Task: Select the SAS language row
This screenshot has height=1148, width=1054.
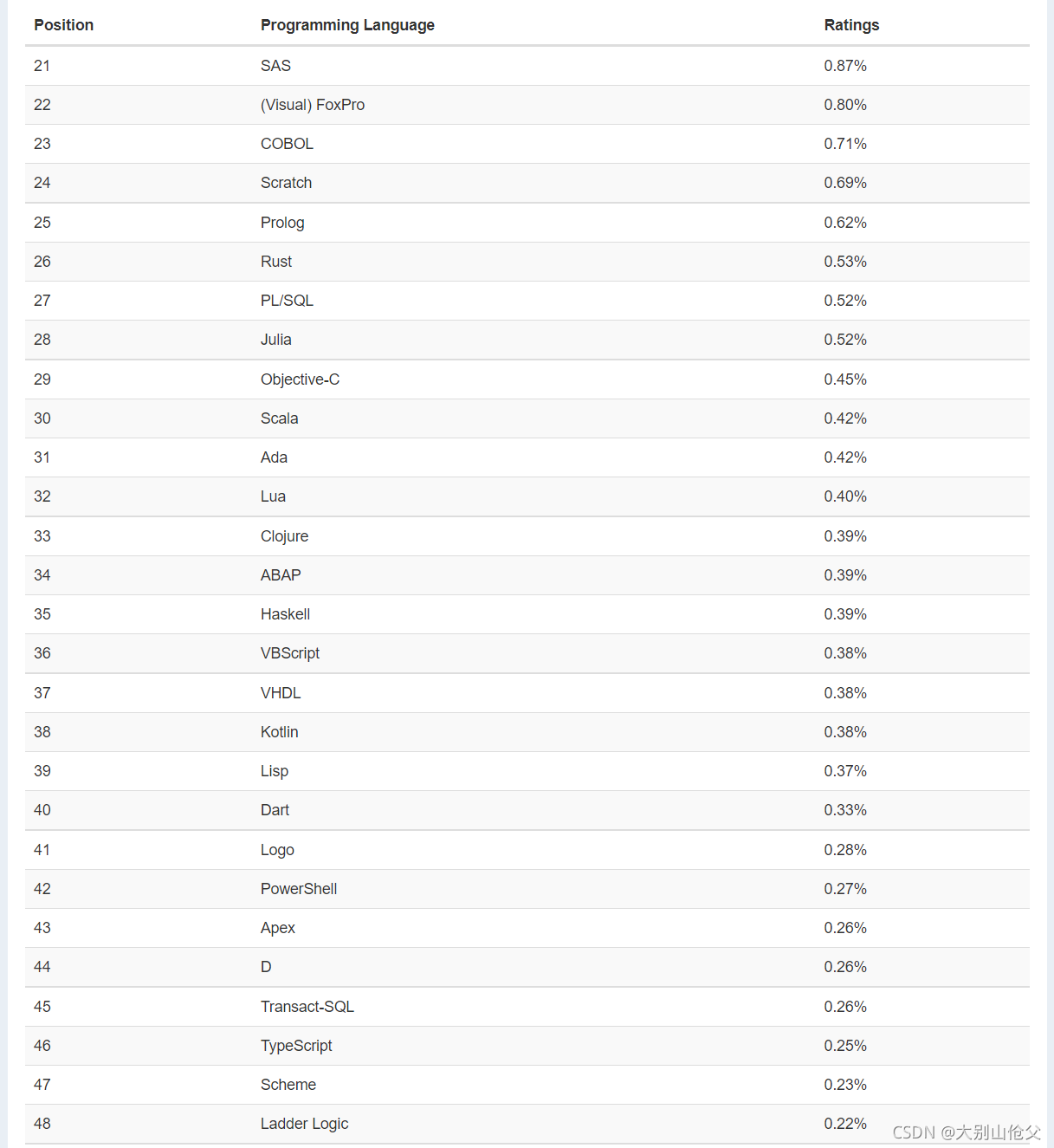Action: coord(527,66)
